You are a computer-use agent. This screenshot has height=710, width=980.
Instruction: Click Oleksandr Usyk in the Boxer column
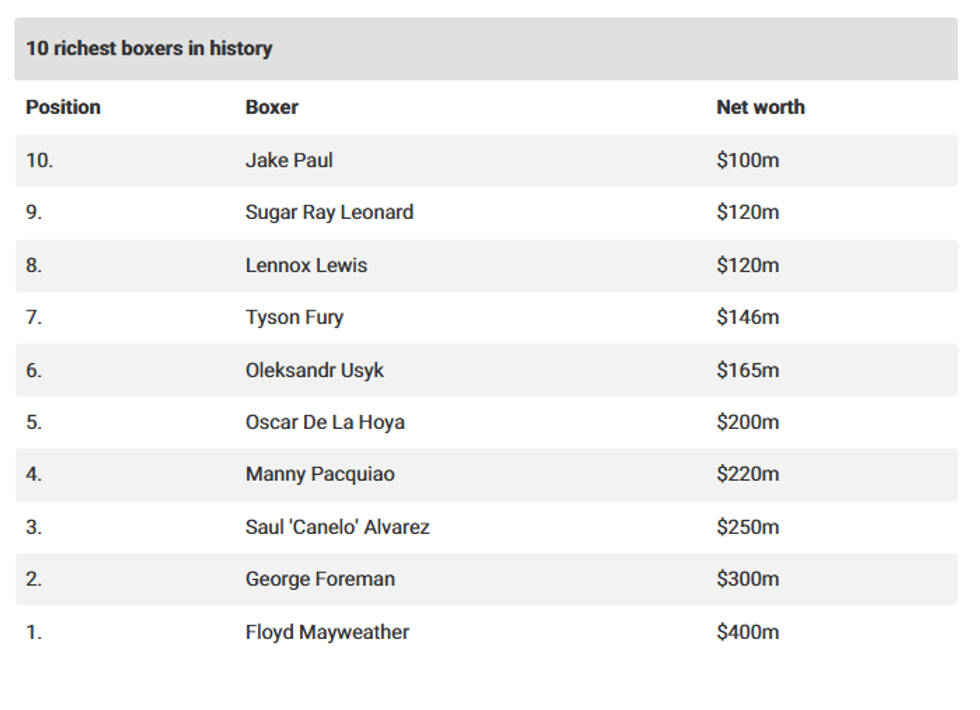314,370
